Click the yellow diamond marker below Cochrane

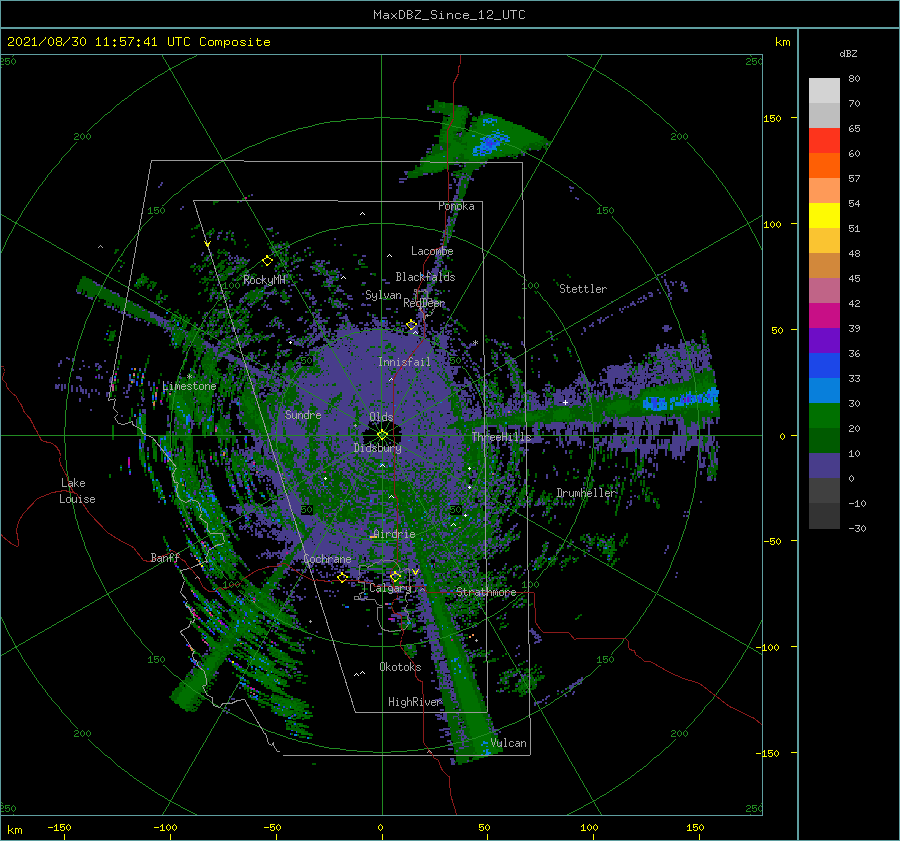(343, 577)
